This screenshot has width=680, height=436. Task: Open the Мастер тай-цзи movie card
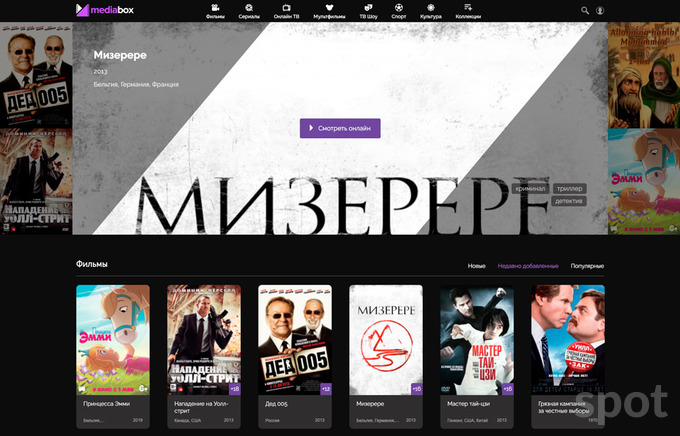click(477, 340)
